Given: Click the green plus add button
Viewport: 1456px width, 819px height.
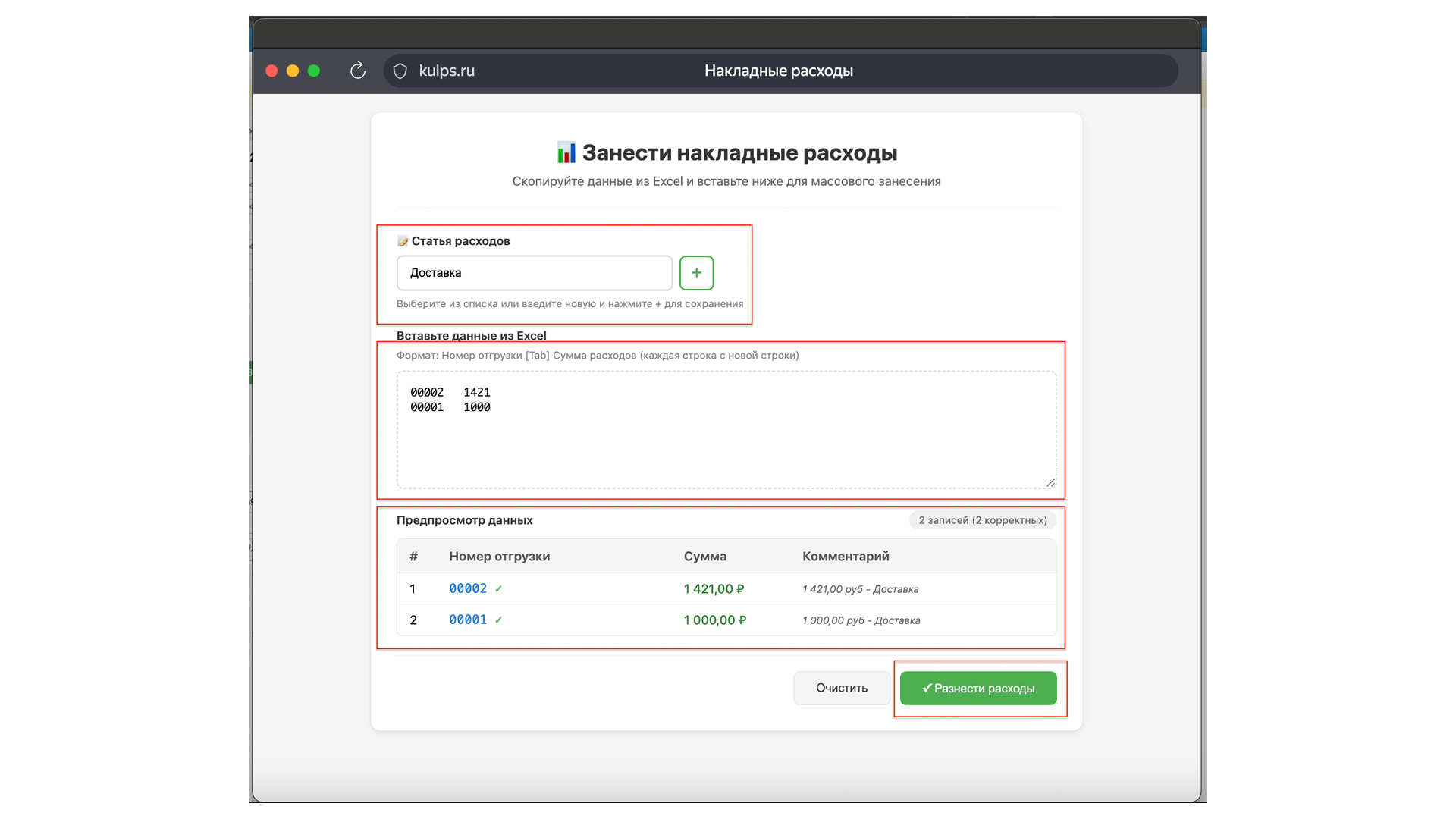Looking at the screenshot, I should (696, 273).
